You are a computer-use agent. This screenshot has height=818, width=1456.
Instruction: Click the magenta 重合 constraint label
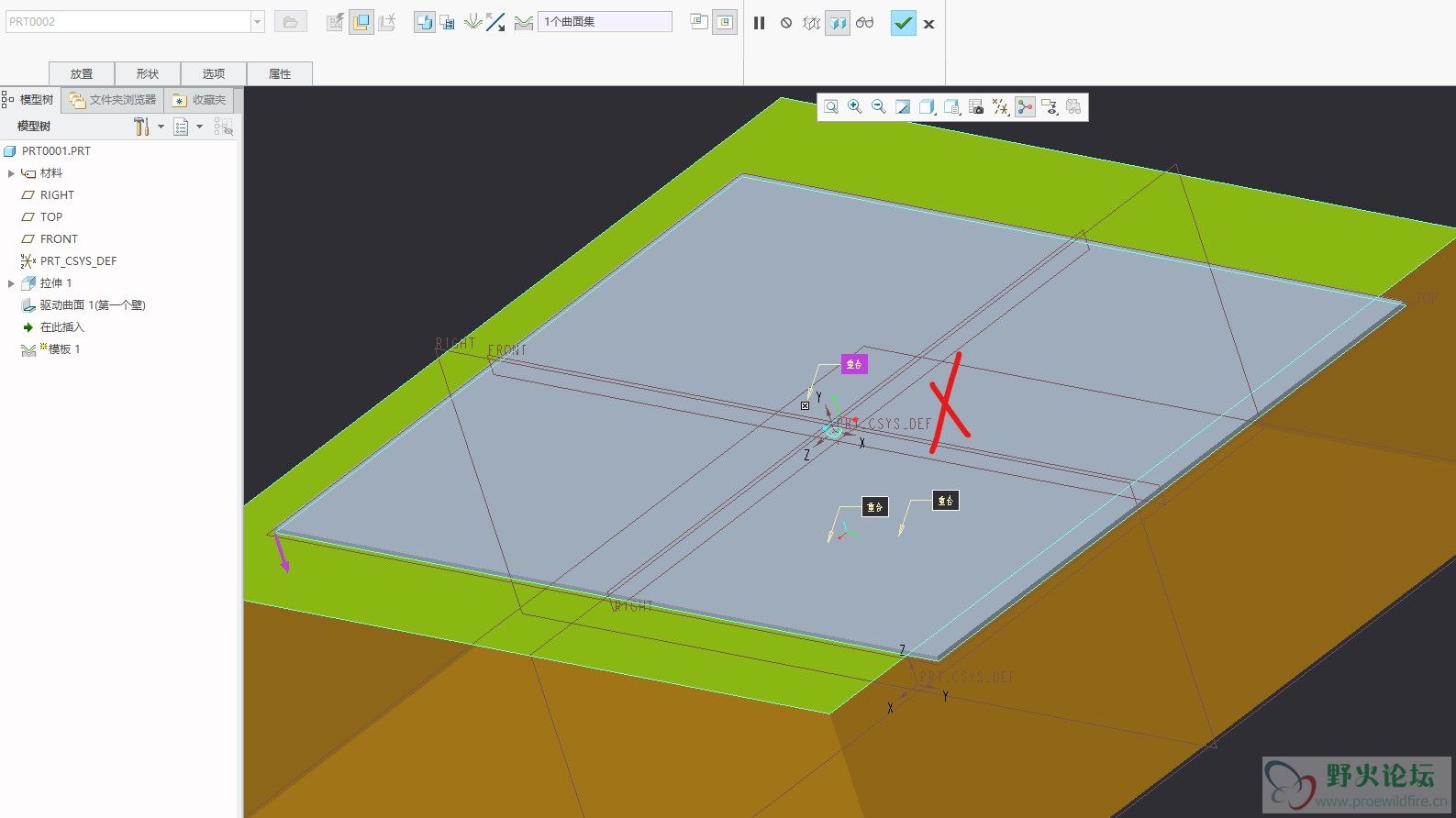point(854,364)
